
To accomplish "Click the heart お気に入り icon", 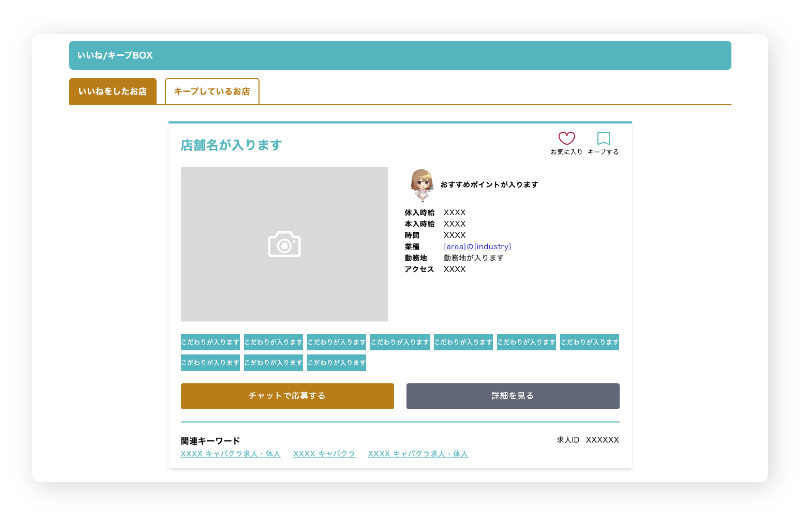I will point(566,139).
